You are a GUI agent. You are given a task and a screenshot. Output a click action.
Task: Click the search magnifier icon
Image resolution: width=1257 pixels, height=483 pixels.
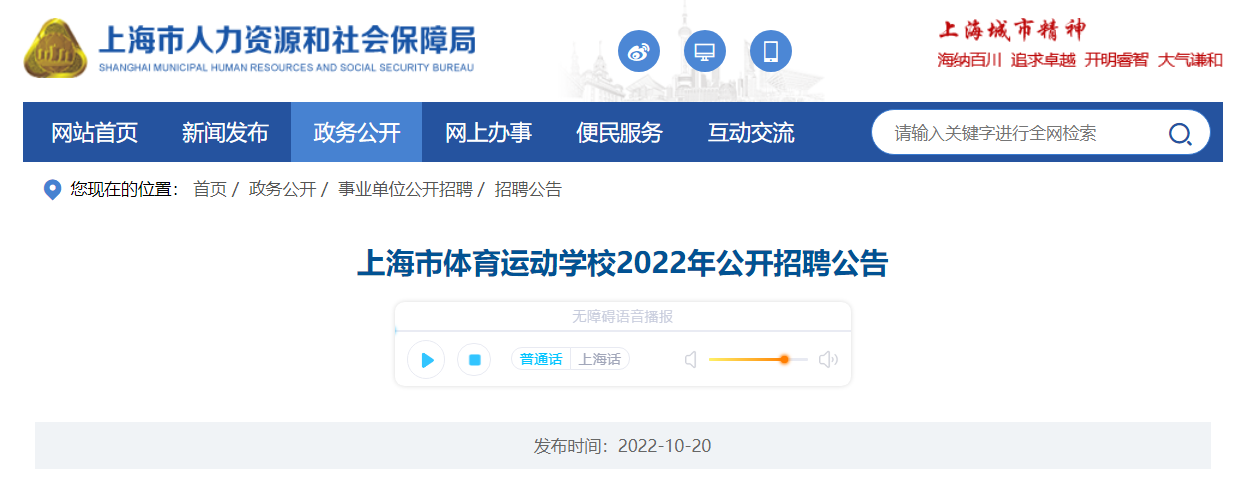[x=1180, y=134]
